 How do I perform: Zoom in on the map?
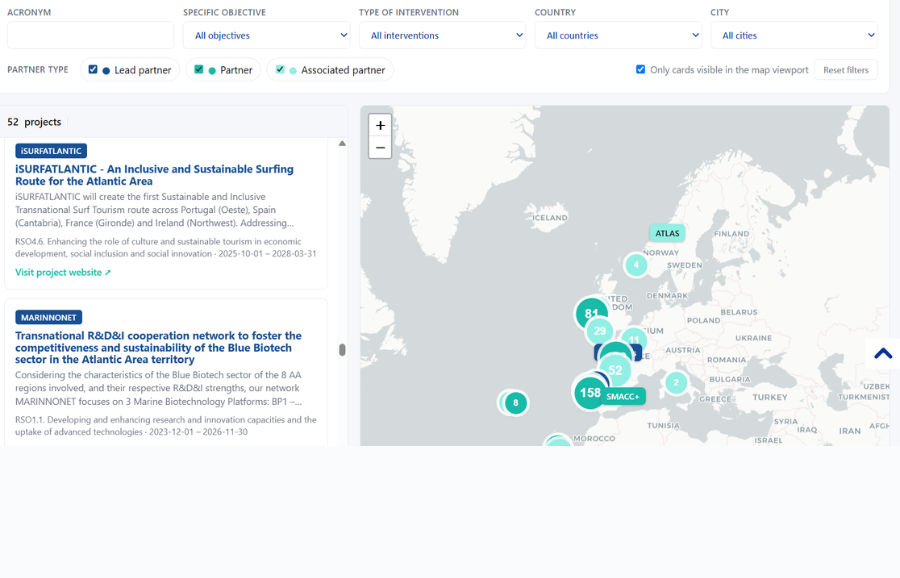point(380,125)
